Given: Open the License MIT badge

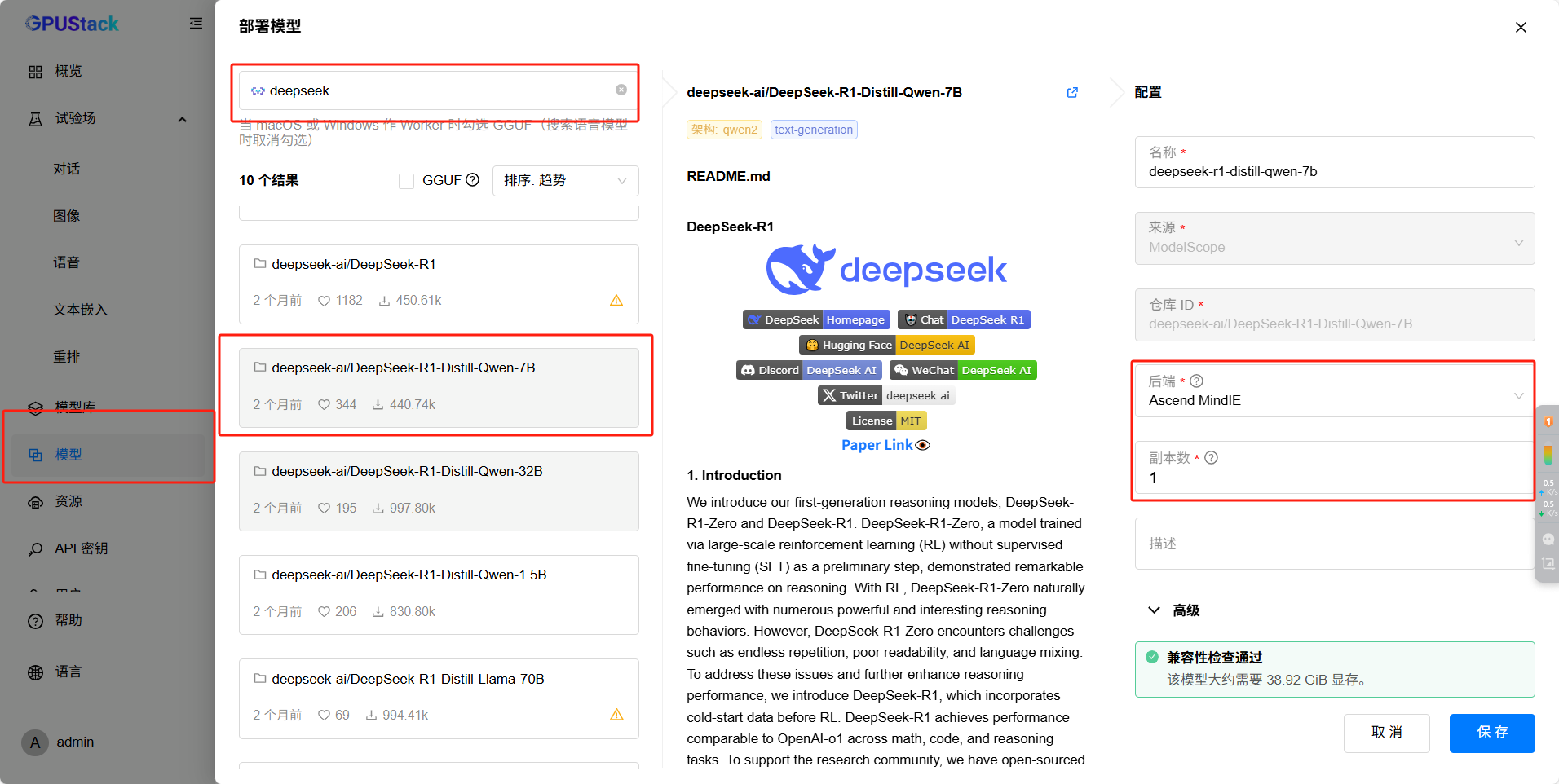Looking at the screenshot, I should pos(886,421).
